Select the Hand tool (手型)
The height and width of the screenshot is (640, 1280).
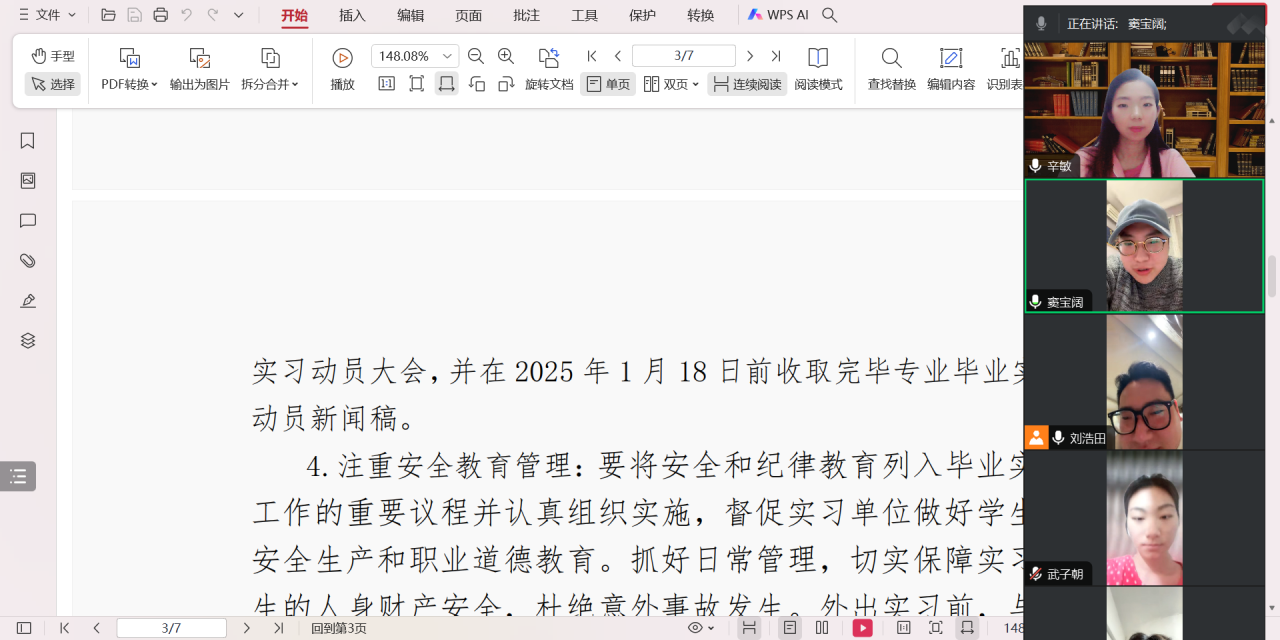(53, 56)
